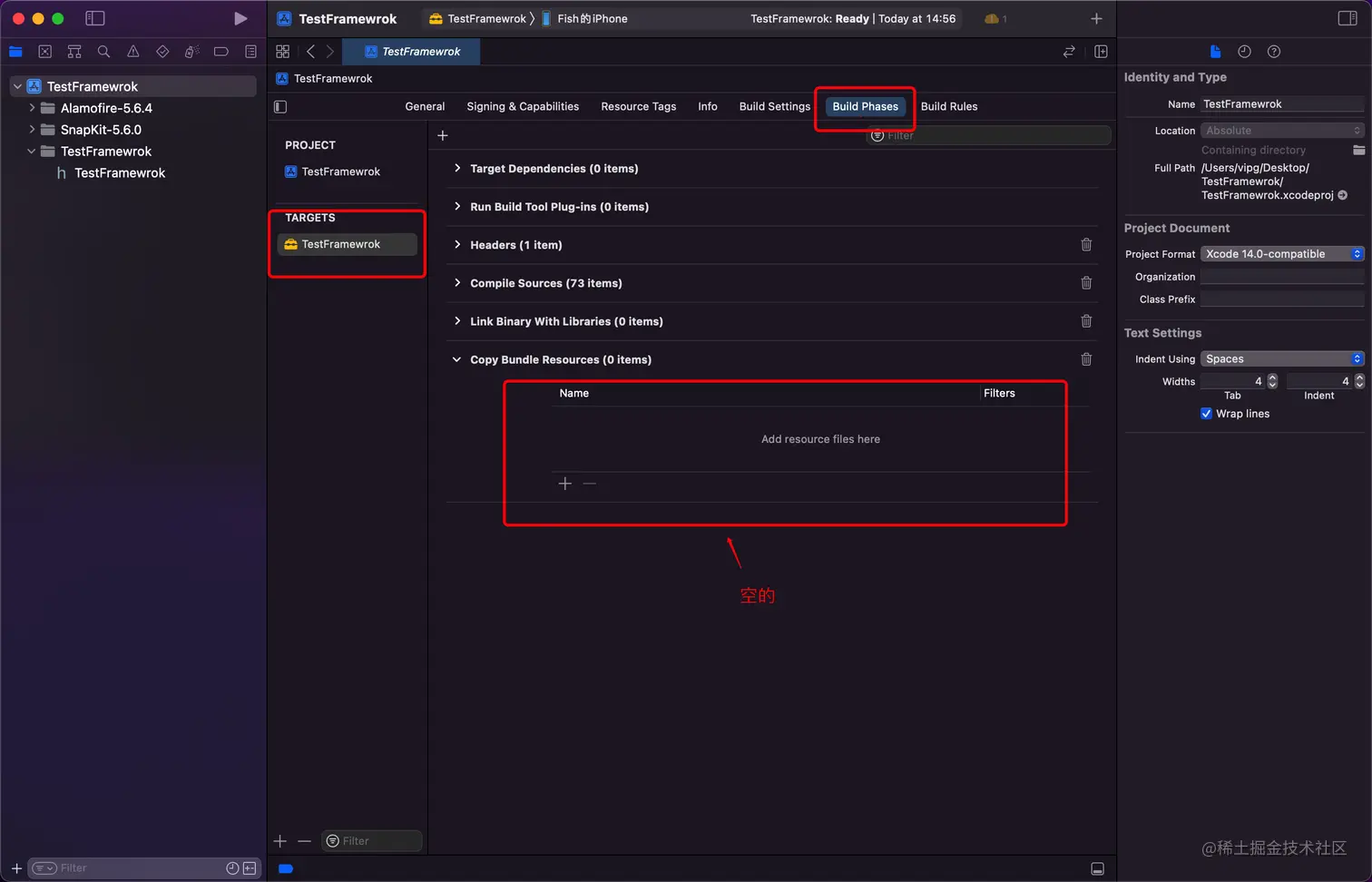Toggle the navigator sidebar button
This screenshot has width=1372, height=882.
(95, 18)
